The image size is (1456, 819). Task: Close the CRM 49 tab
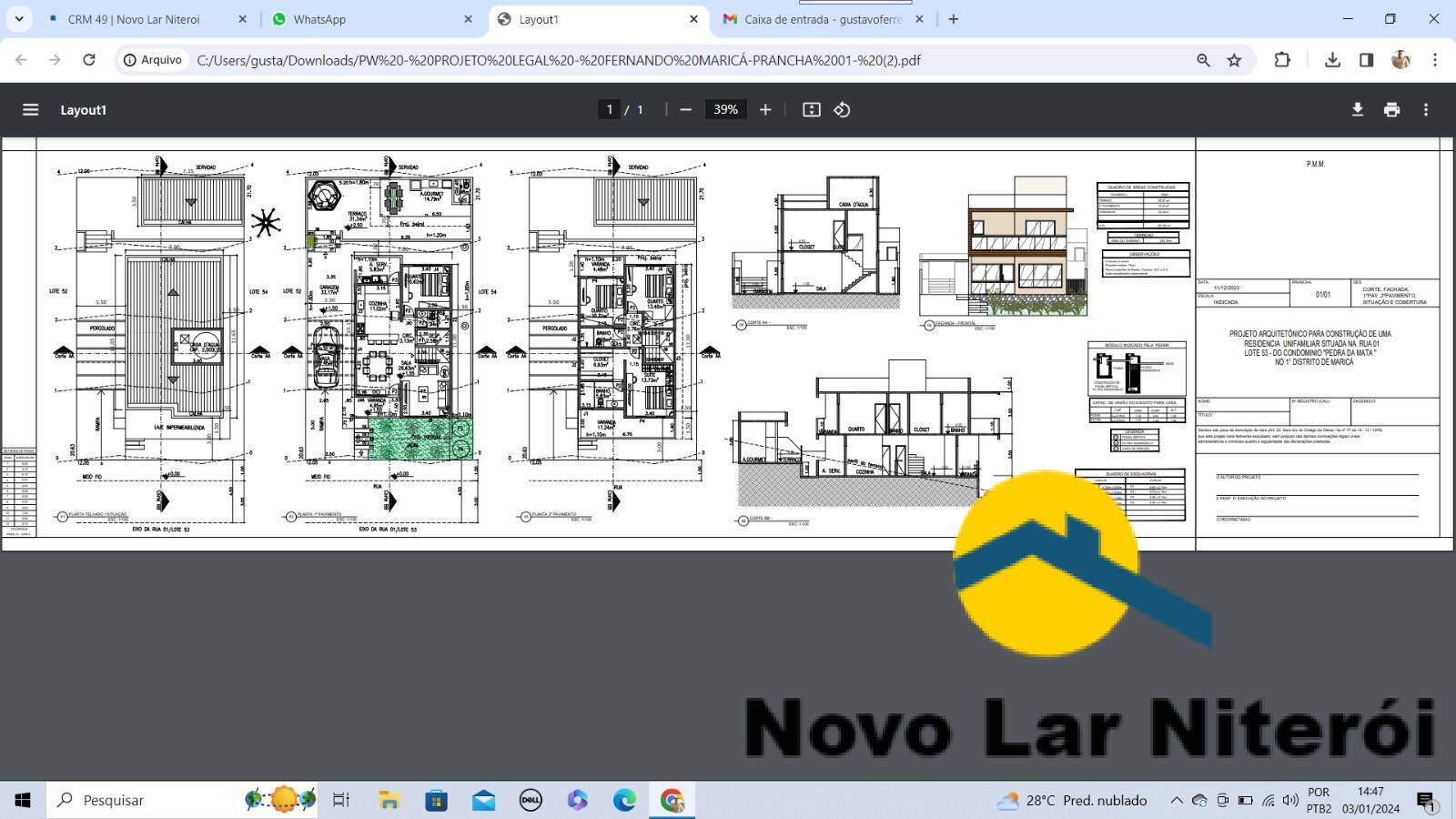(x=242, y=19)
